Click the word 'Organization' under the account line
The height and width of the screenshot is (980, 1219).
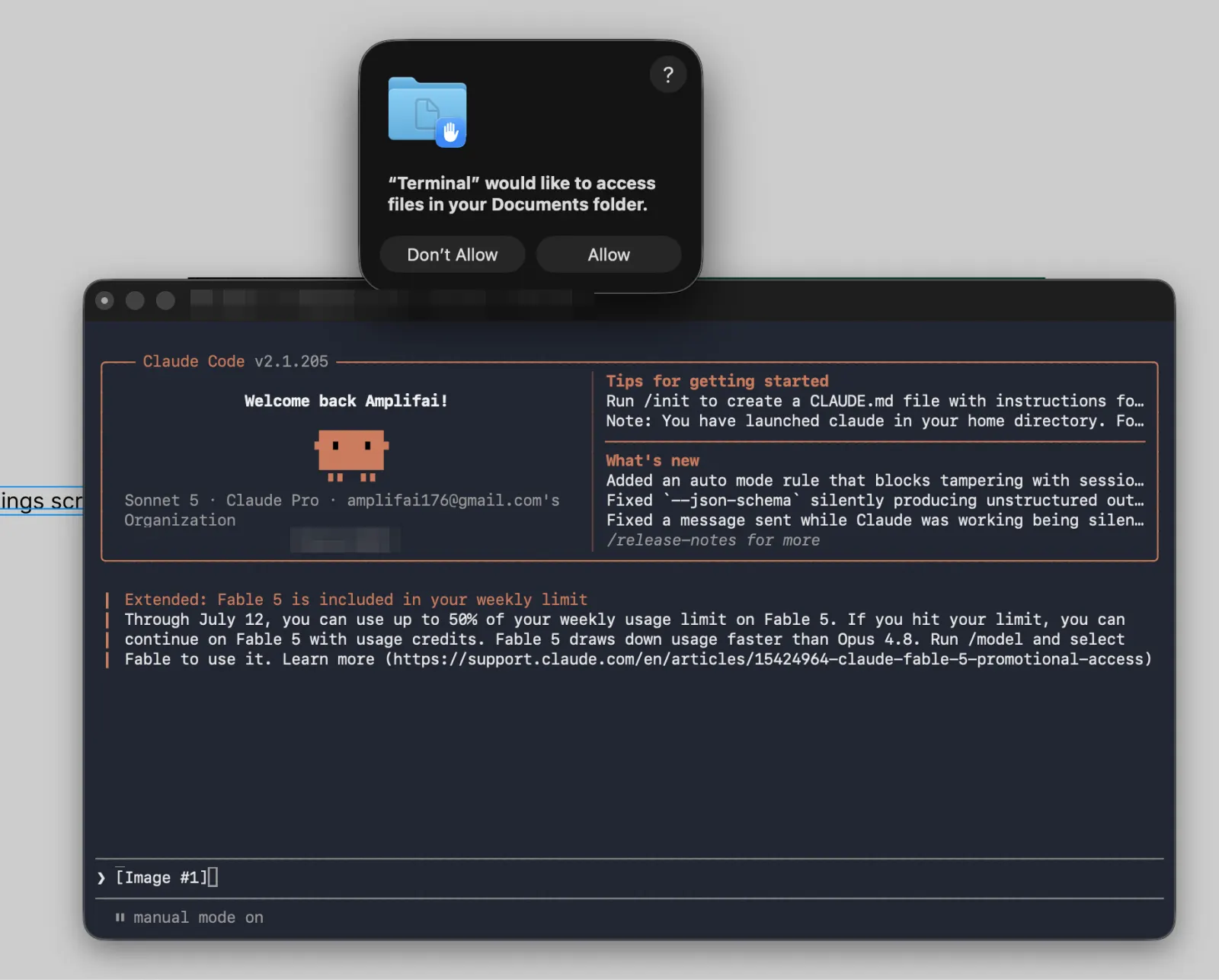180,520
